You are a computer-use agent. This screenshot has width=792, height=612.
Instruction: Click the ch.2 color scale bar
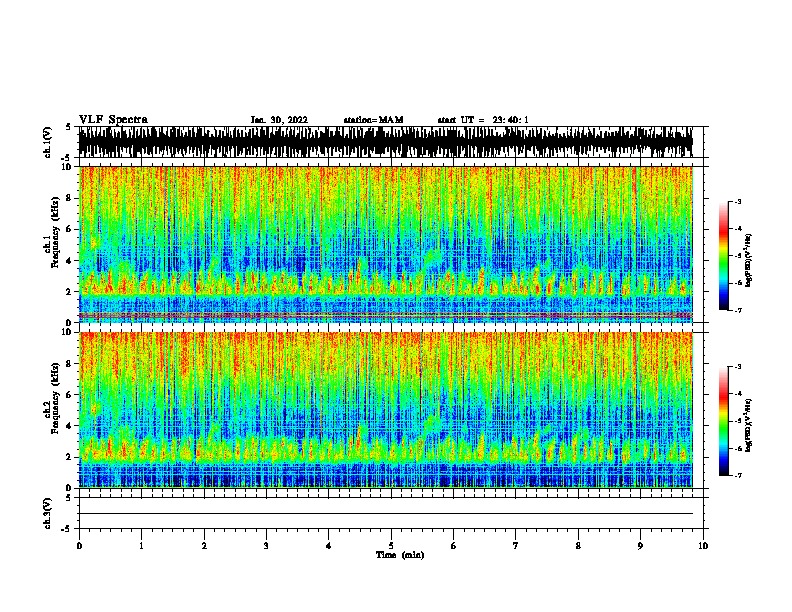[x=724, y=421]
